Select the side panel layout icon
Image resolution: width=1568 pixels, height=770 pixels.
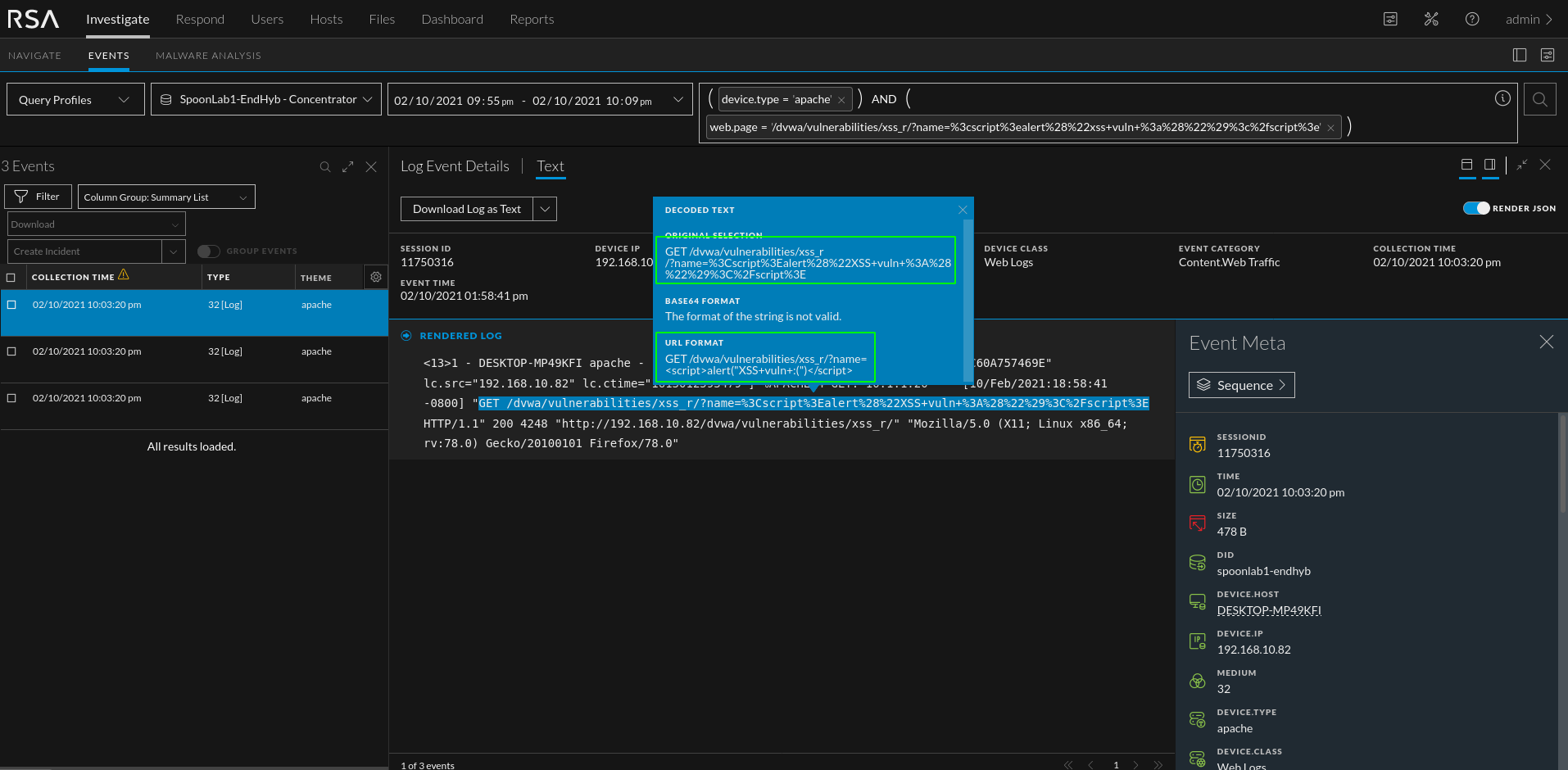pos(1489,164)
